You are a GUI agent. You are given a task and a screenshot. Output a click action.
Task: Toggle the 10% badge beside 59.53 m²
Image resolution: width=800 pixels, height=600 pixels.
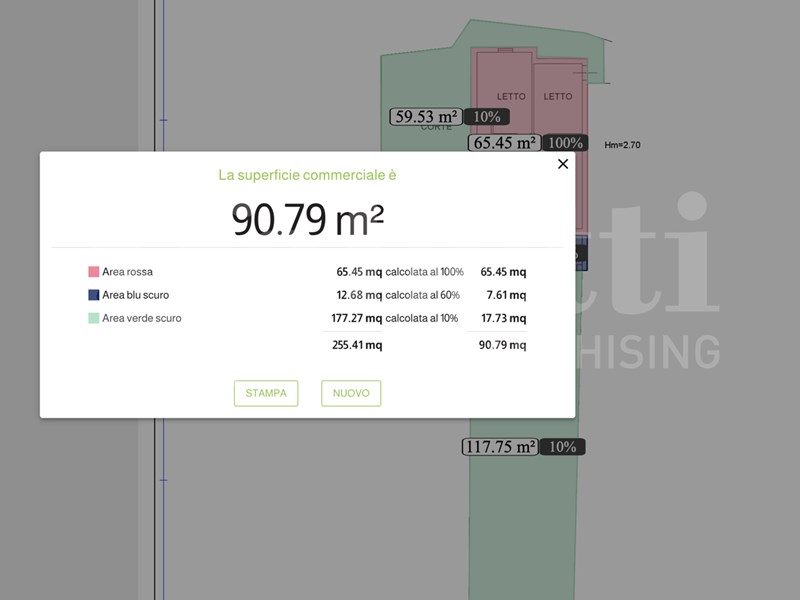[x=487, y=117]
